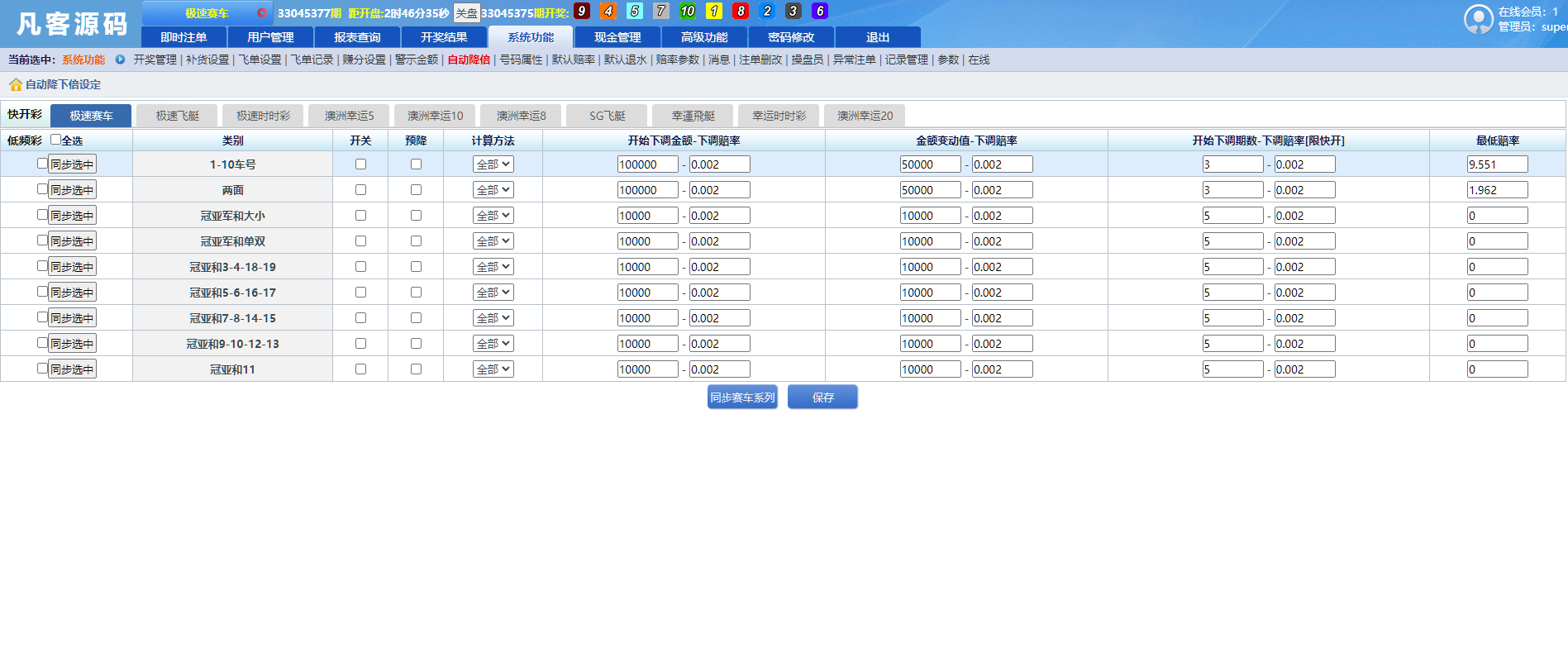Click 开始下调金额 field of 两面 row
This screenshot has height=657, width=1568.
(648, 190)
